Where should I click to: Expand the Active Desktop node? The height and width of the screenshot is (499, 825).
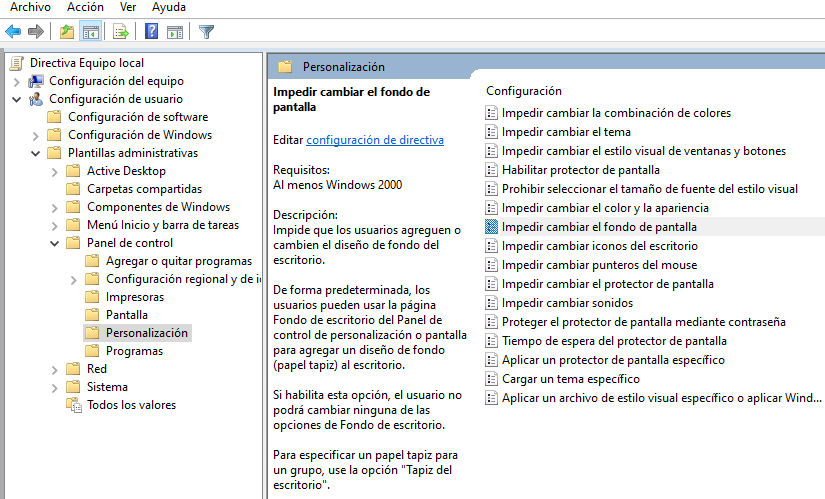point(54,172)
